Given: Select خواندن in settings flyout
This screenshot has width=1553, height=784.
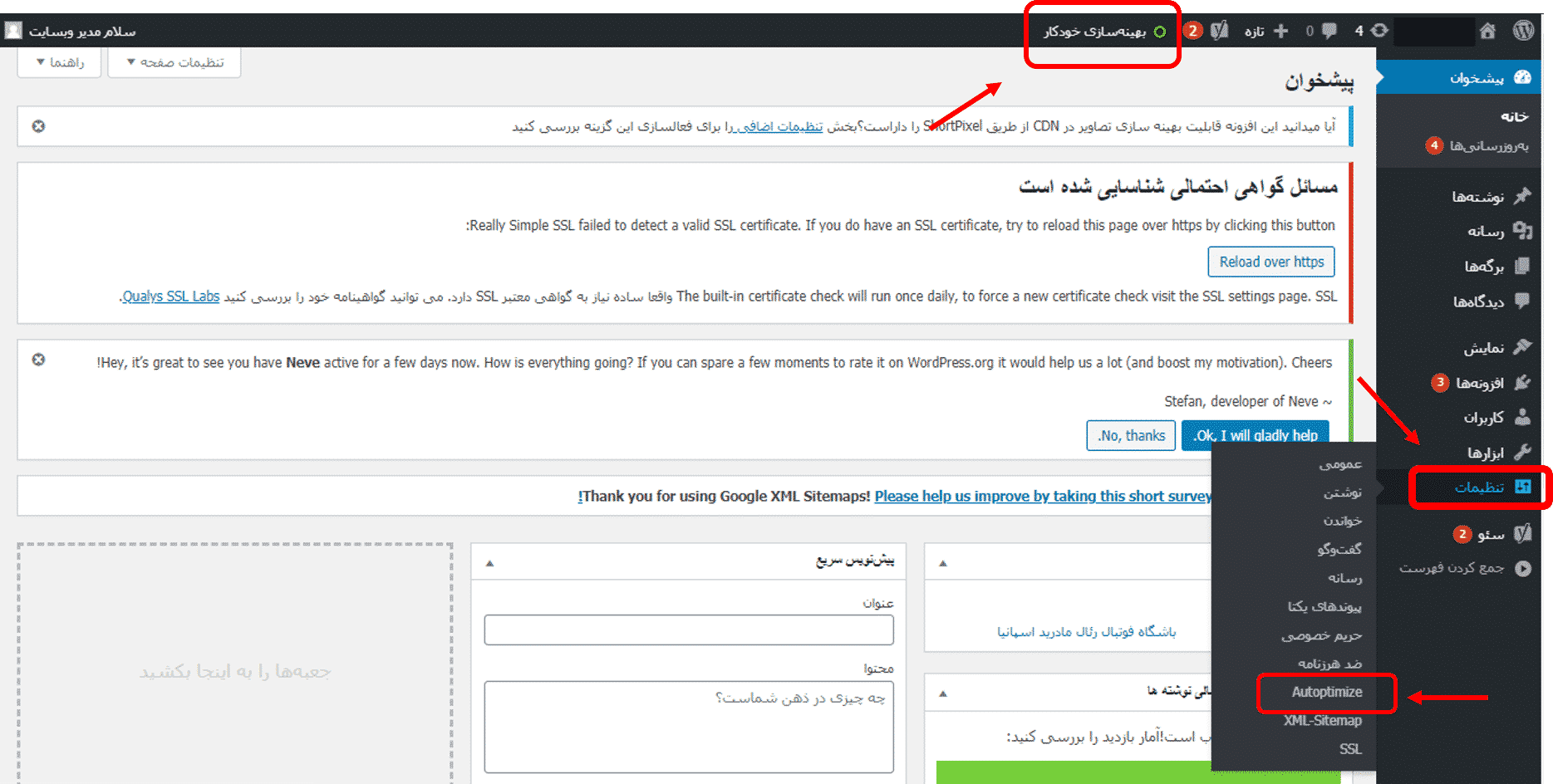Looking at the screenshot, I should 1343,521.
